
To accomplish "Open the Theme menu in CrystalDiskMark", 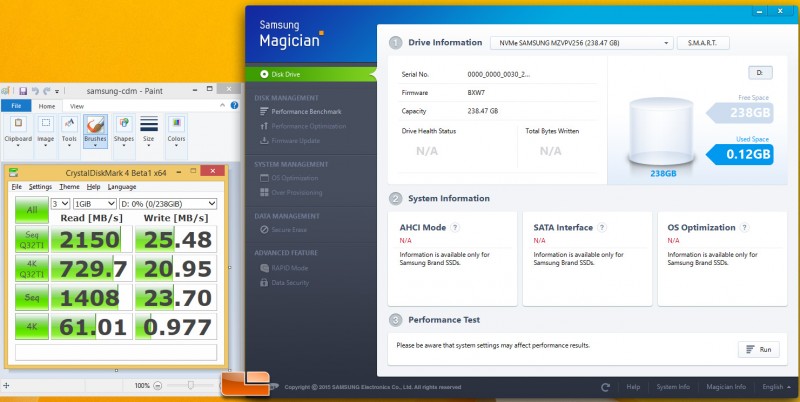I will click(69, 187).
